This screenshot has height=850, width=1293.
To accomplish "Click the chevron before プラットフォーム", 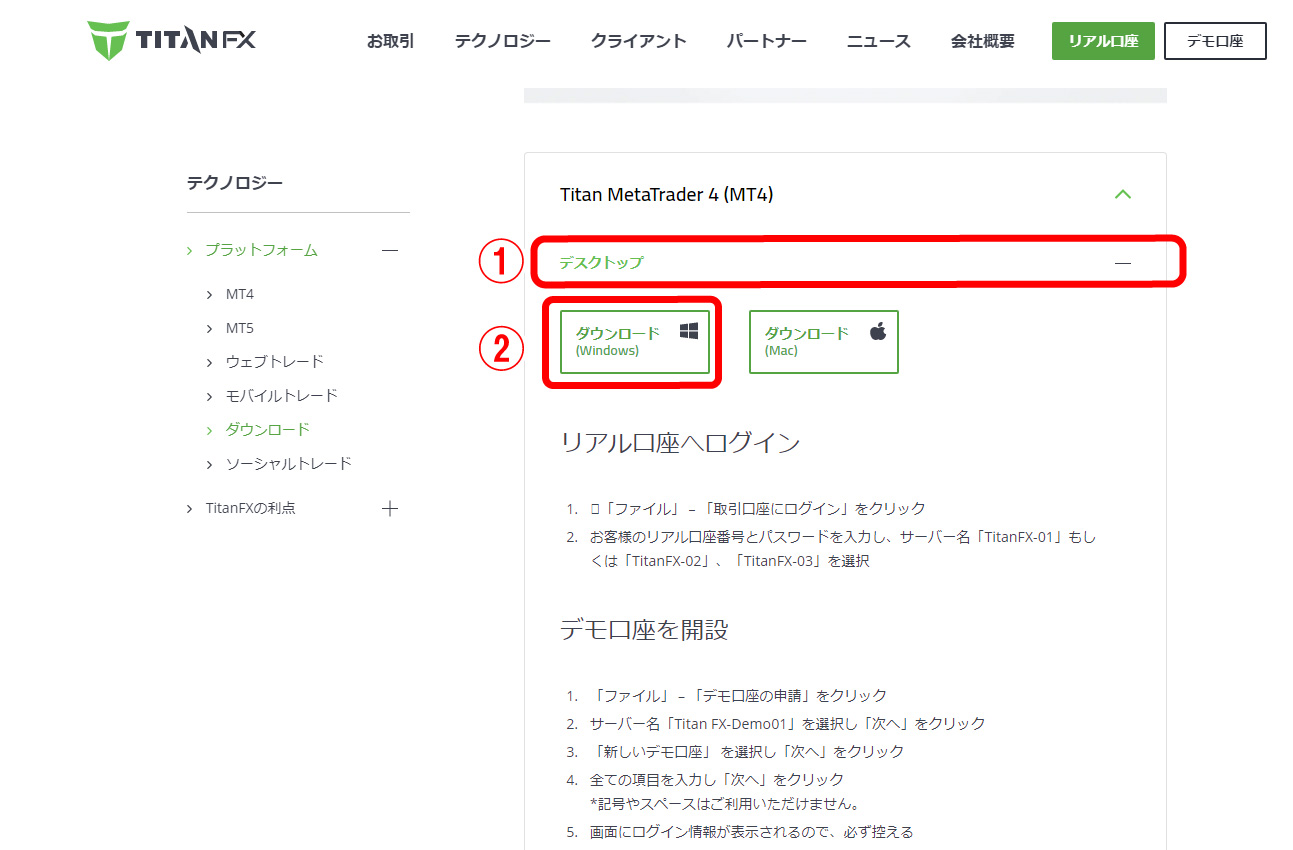I will 189,250.
